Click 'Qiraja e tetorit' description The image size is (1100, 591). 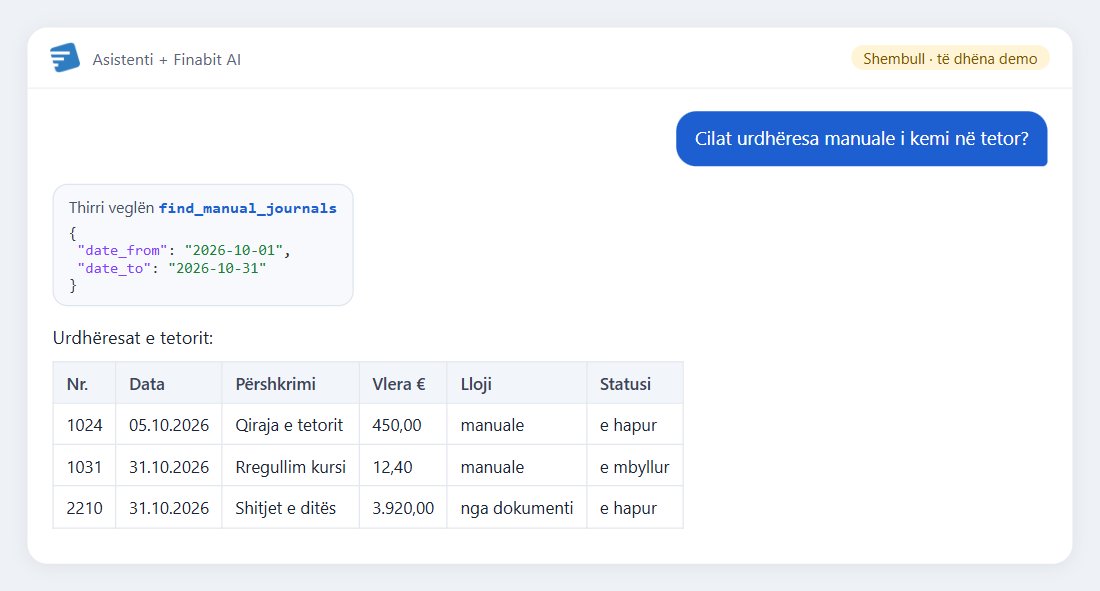click(x=289, y=425)
